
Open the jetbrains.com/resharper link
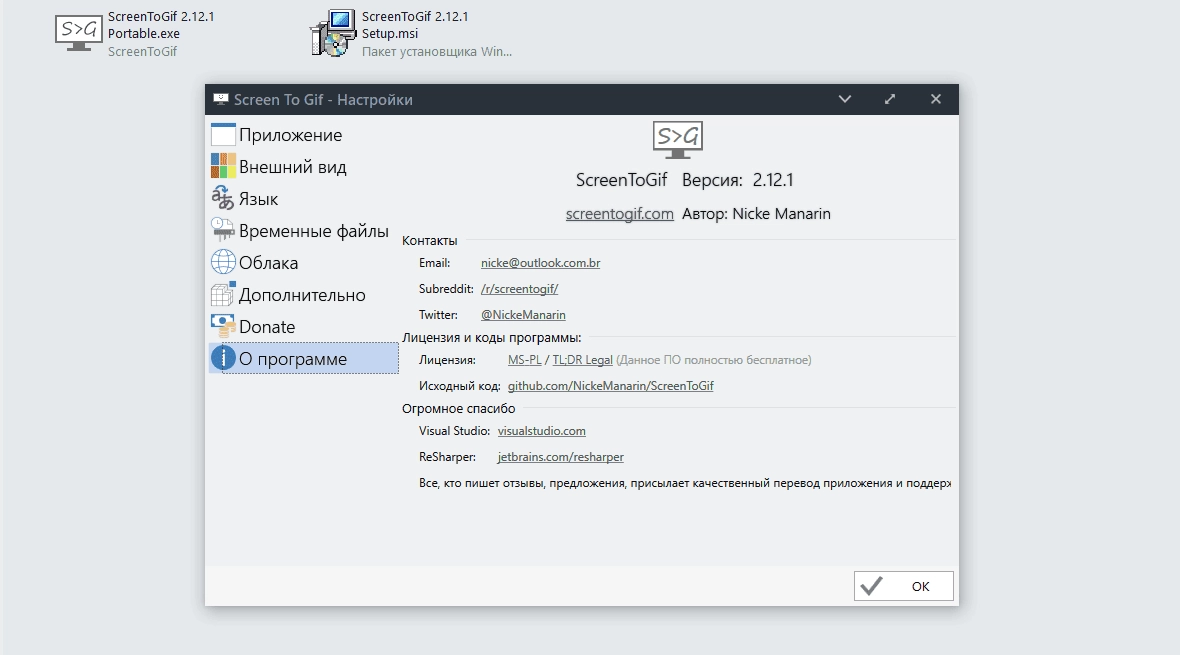(561, 457)
